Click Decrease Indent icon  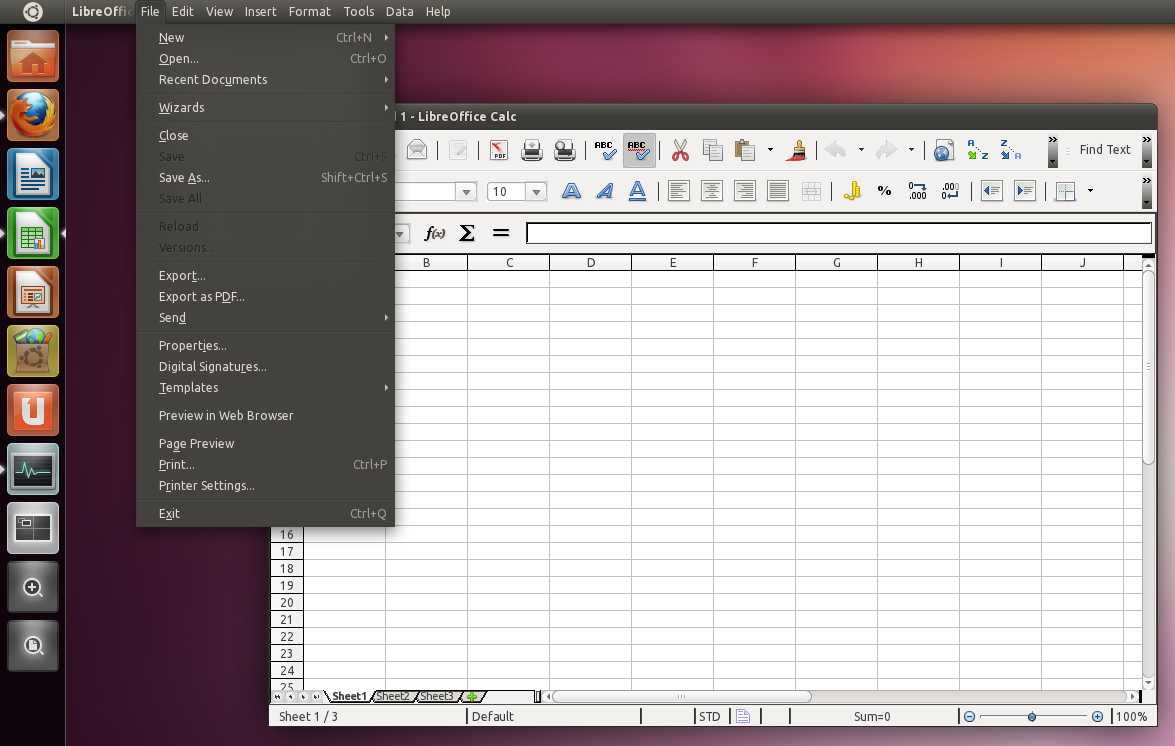tap(991, 192)
